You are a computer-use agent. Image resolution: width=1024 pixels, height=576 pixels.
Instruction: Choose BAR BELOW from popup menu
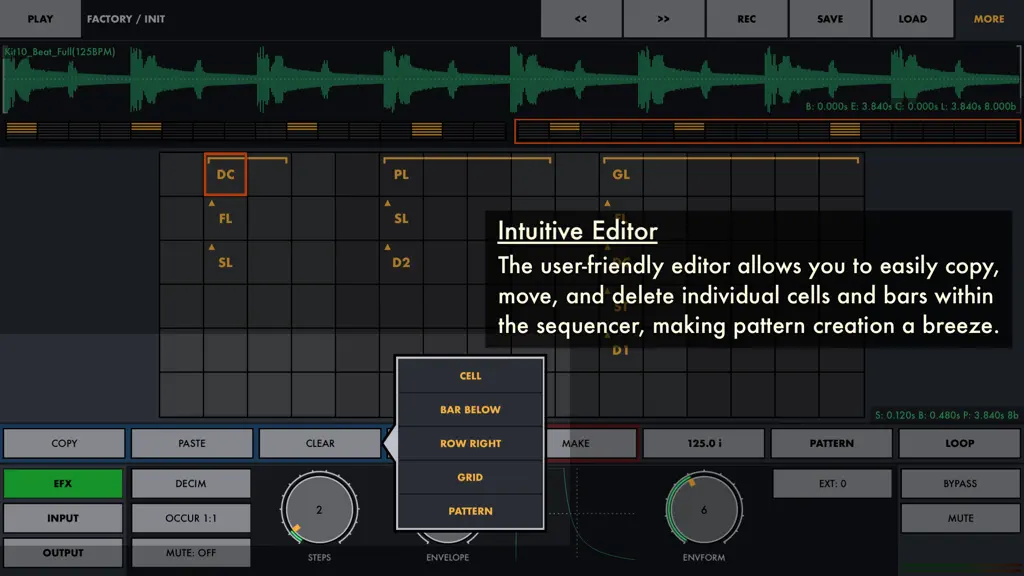pos(470,409)
